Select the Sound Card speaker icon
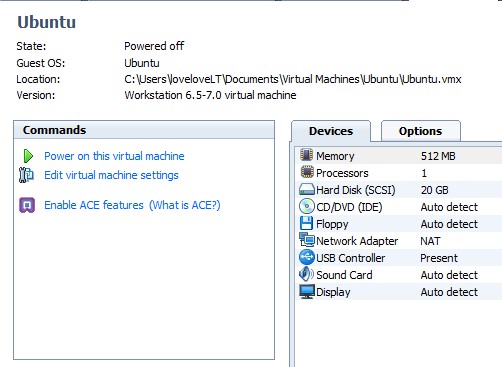This screenshot has height=367, width=502. tap(306, 274)
